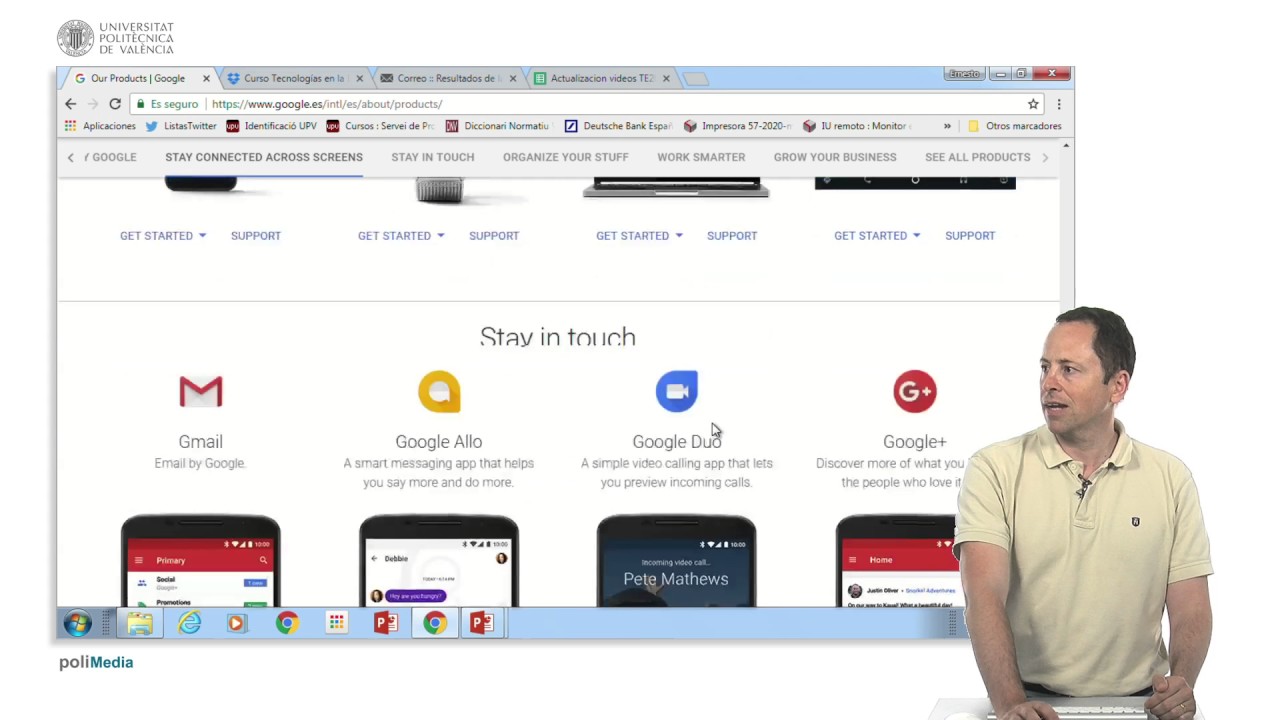Open the media player taskbar icon
1280x720 pixels.
coord(237,624)
